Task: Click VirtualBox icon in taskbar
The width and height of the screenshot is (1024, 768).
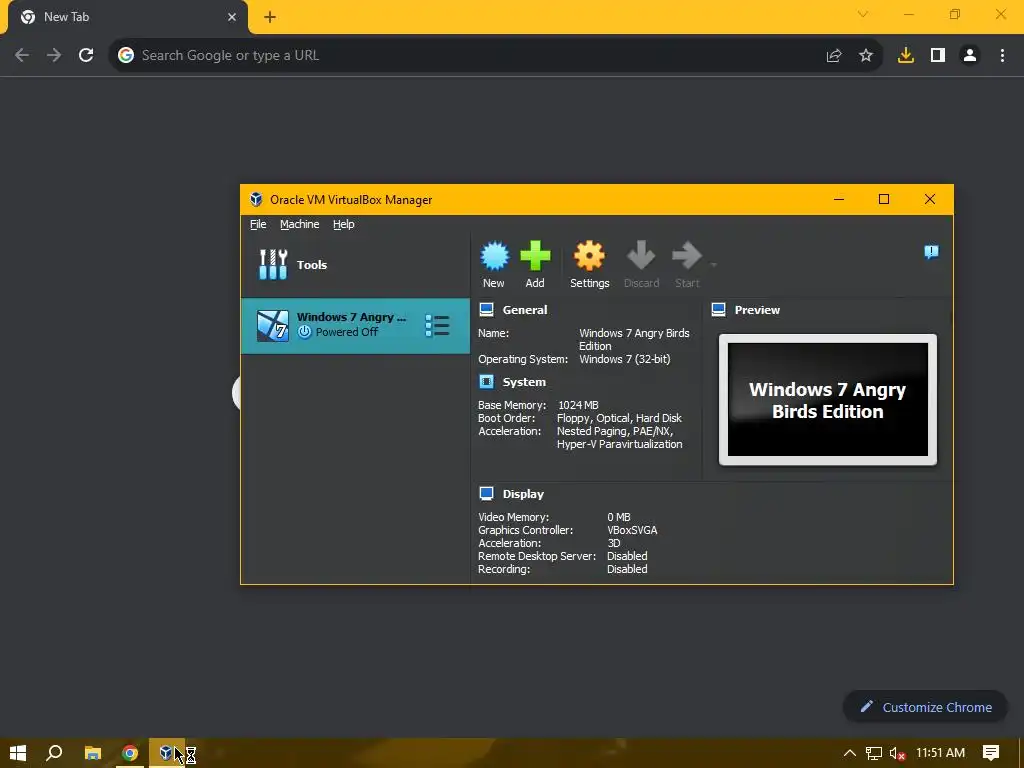Action: [x=167, y=753]
